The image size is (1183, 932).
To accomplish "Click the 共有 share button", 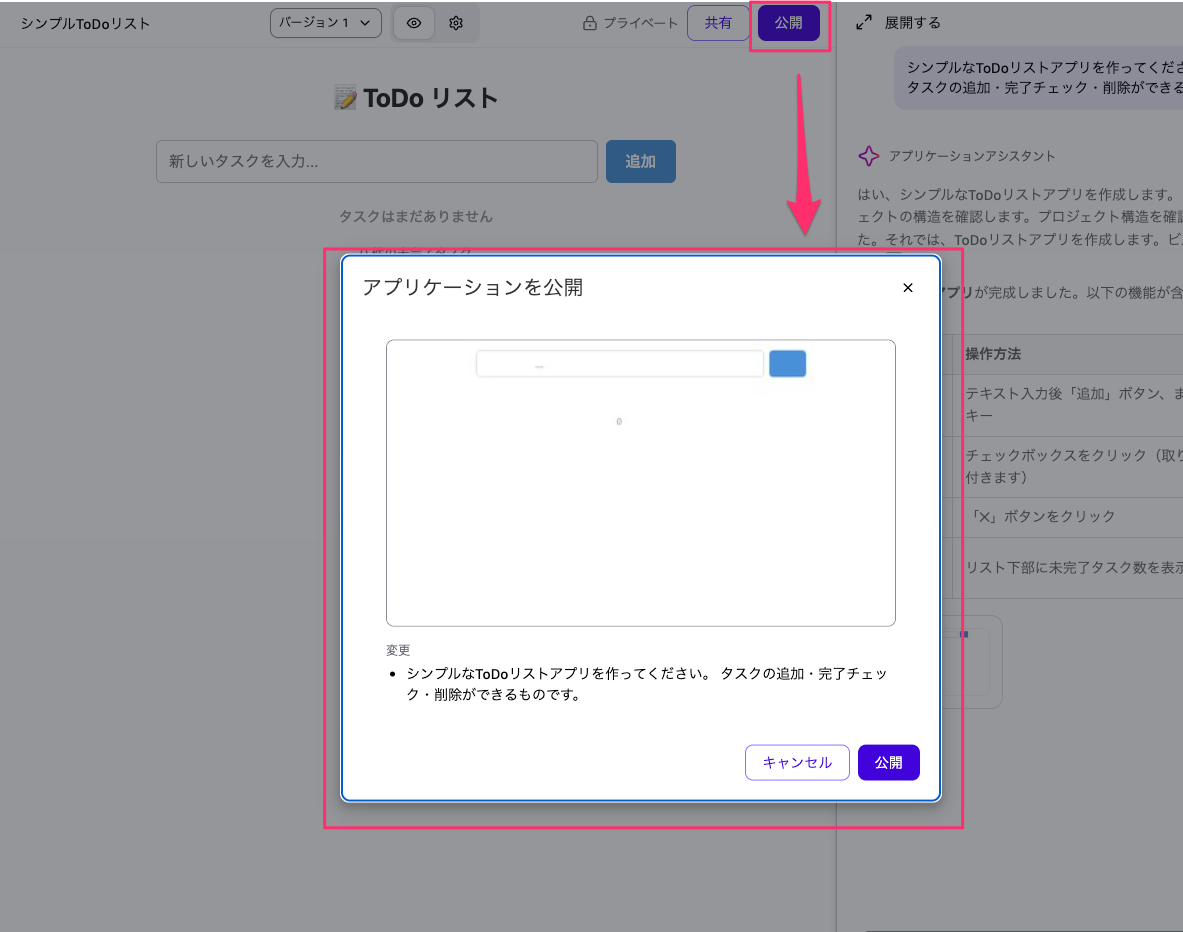I will (718, 22).
